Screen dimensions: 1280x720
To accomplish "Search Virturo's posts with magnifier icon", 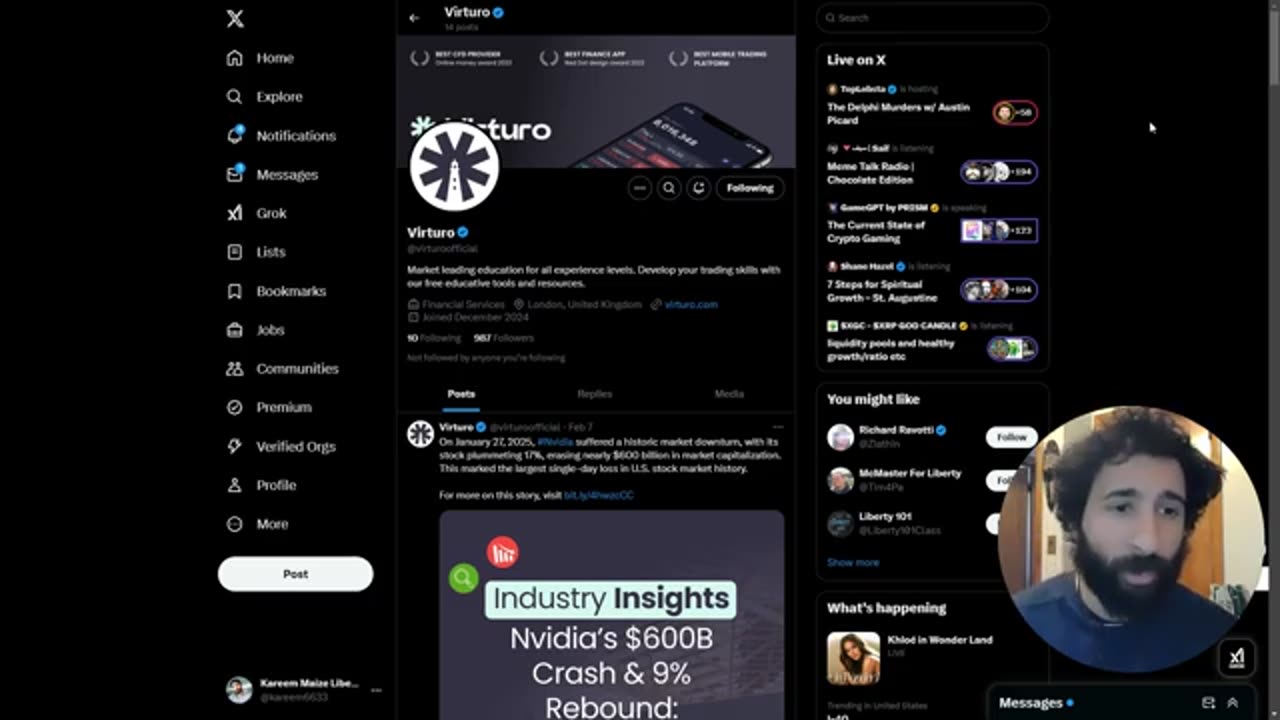I will click(x=669, y=188).
